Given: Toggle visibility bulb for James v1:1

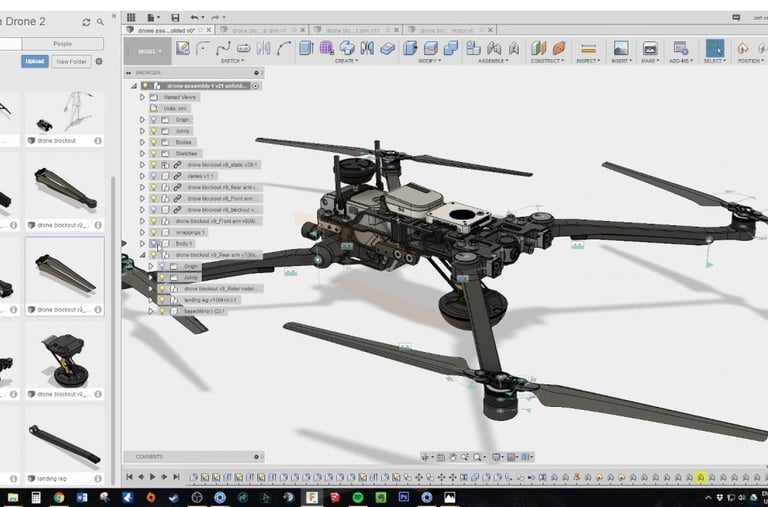Looking at the screenshot, I should [x=153, y=176].
